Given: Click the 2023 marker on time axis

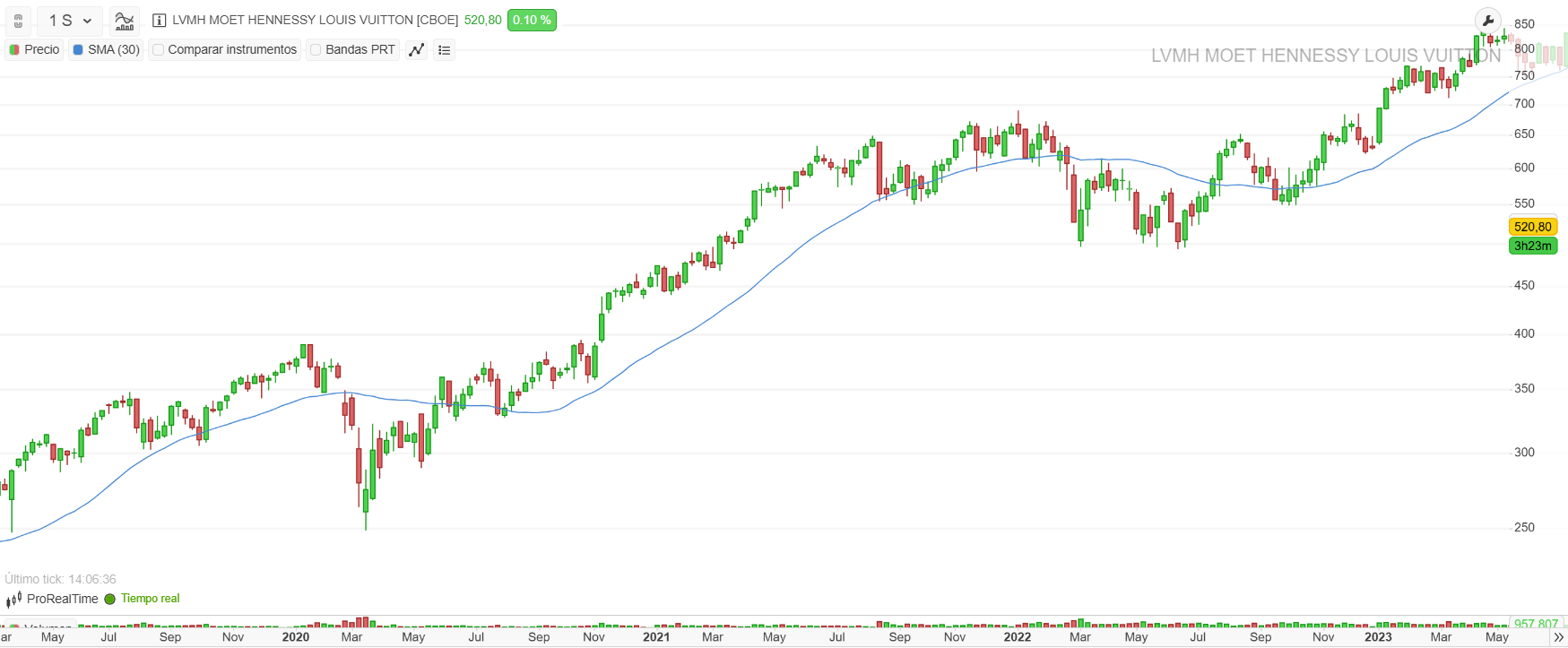Looking at the screenshot, I should pyautogui.click(x=1378, y=637).
